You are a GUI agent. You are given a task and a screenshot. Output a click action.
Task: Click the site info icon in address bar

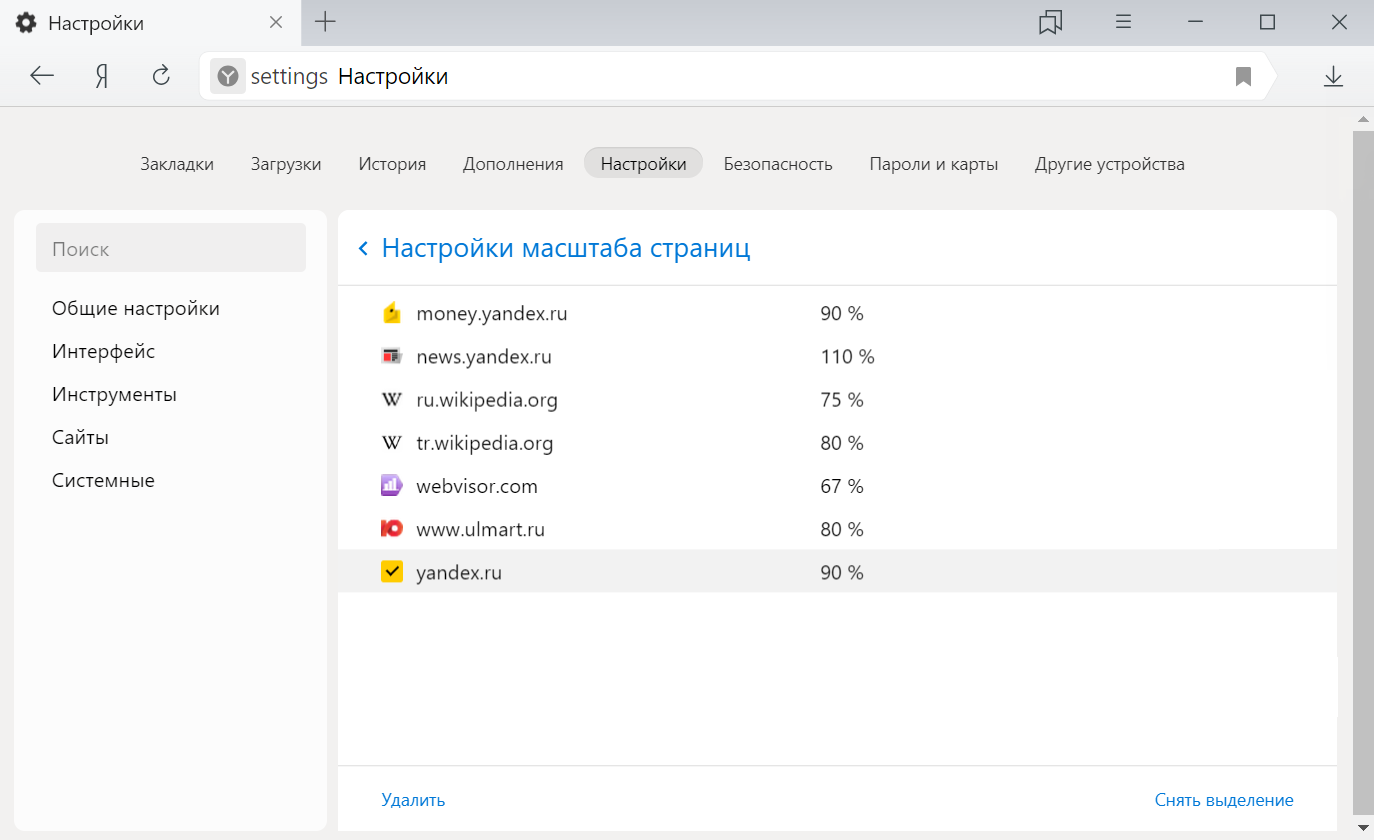[228, 76]
